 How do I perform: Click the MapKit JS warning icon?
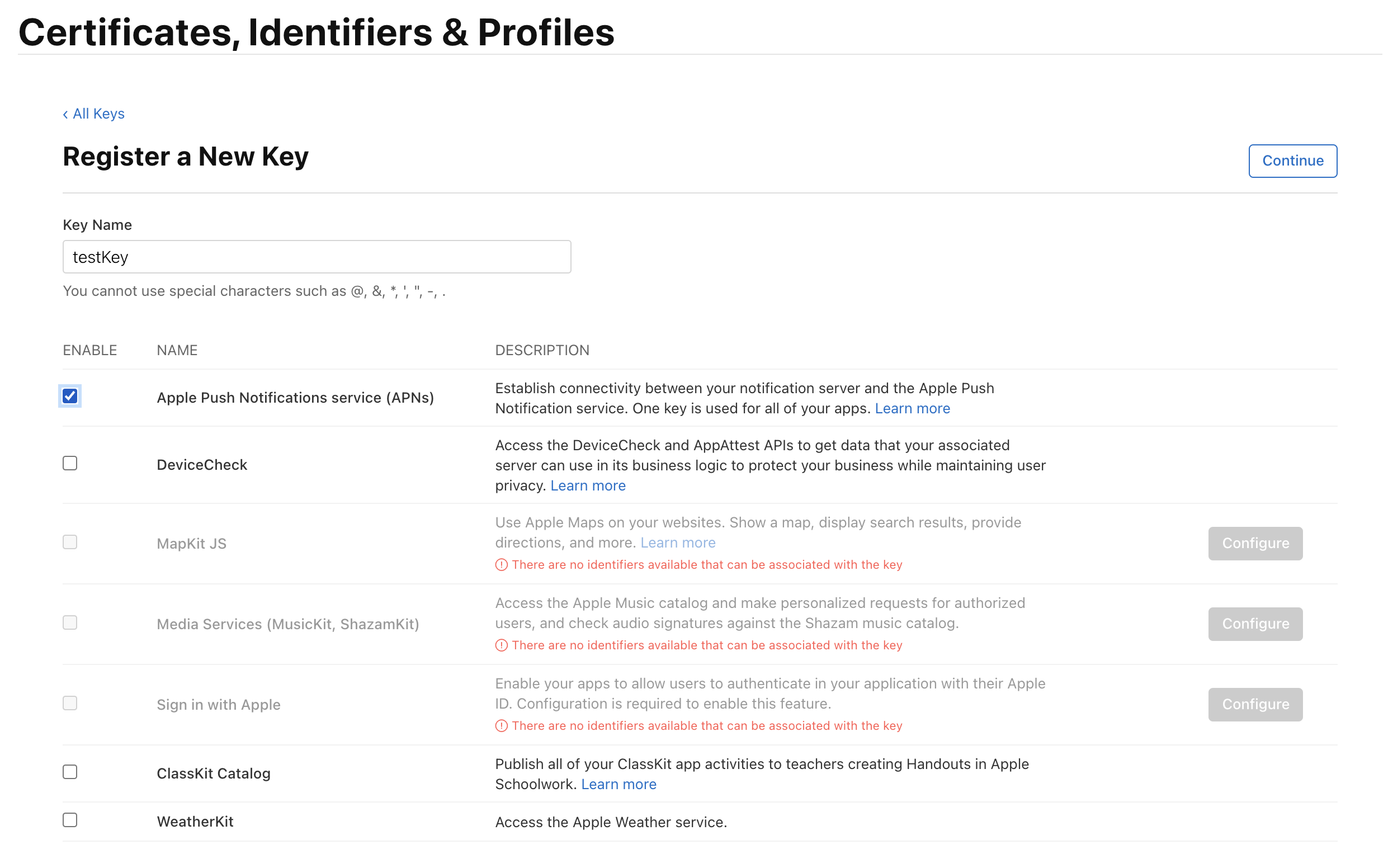tap(501, 565)
